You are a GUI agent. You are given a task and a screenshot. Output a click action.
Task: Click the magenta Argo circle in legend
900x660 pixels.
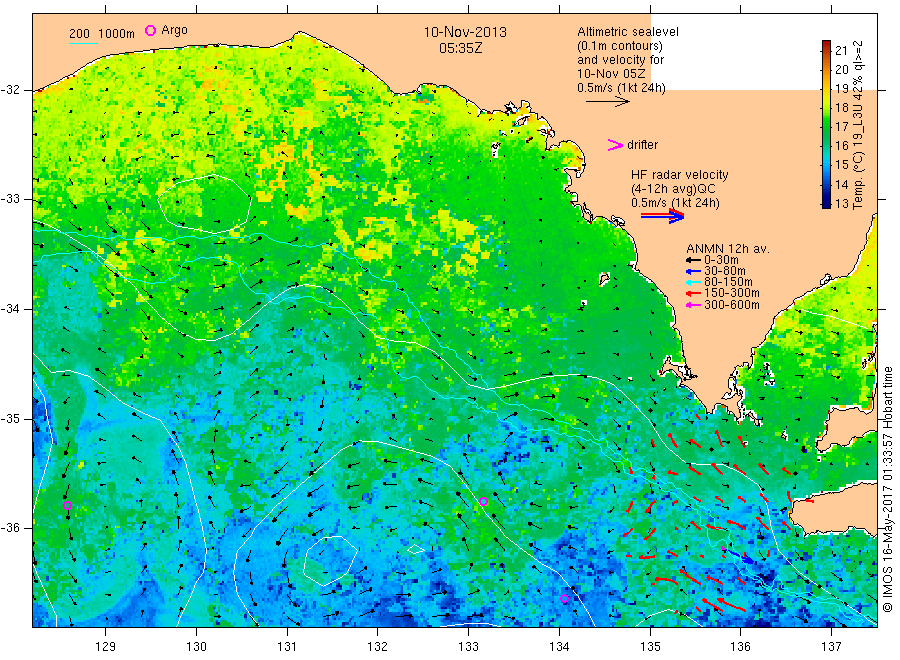tap(150, 30)
